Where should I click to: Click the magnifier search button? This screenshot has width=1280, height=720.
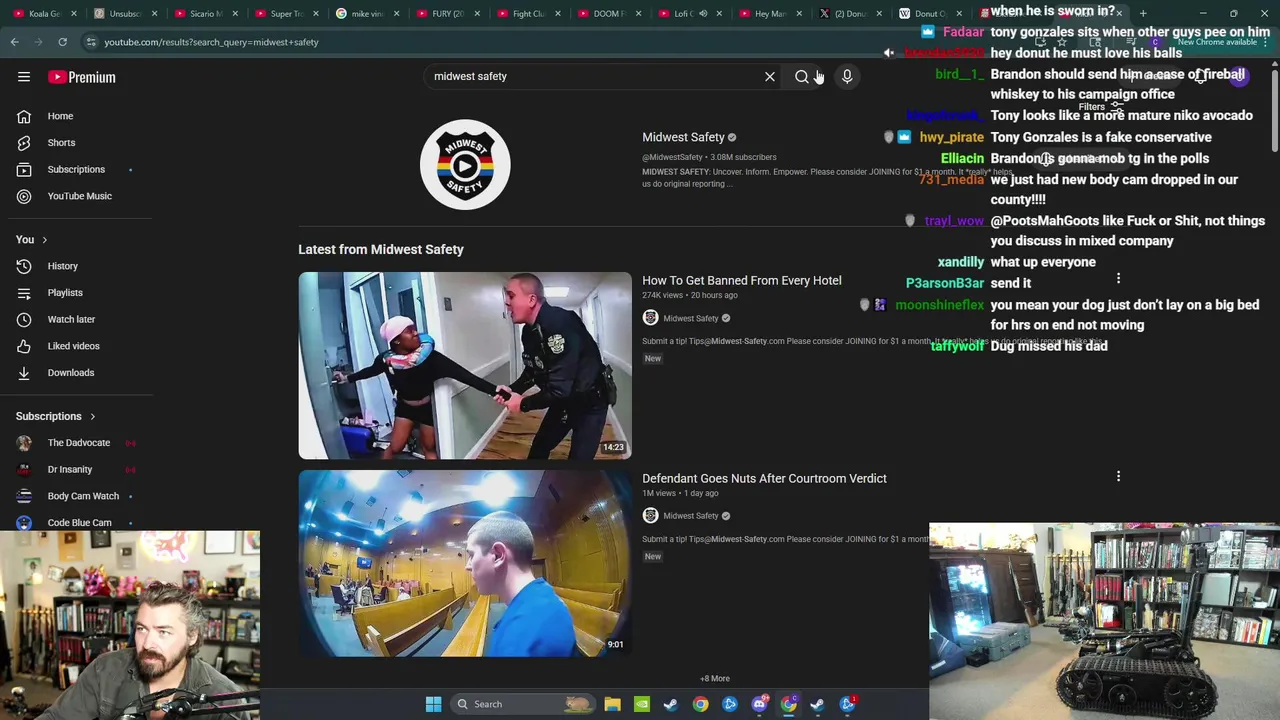point(801,76)
